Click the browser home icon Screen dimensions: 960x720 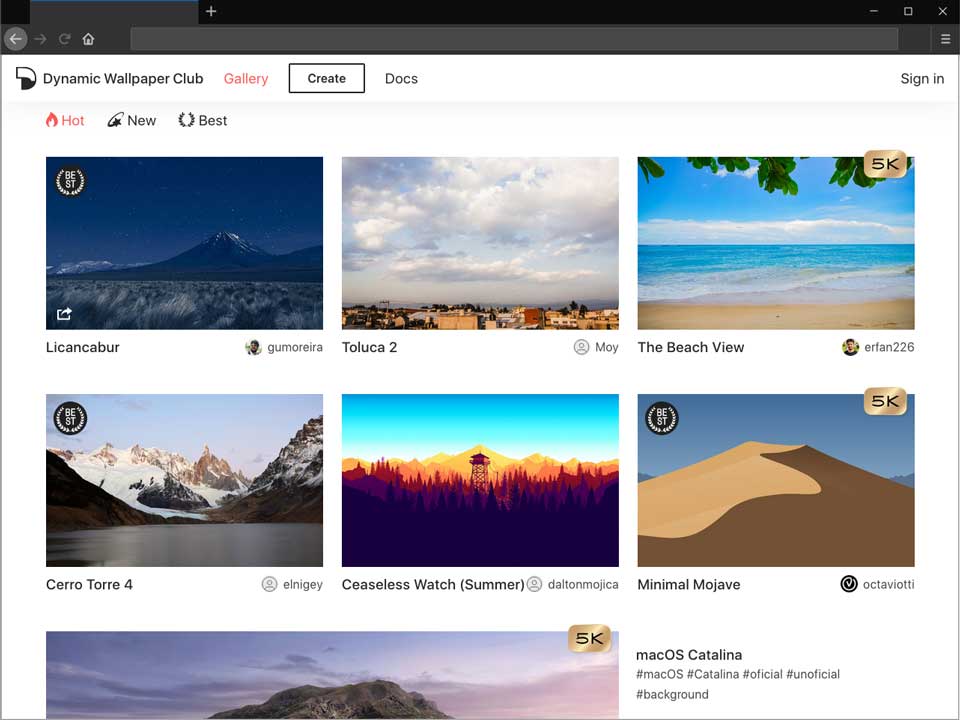88,39
